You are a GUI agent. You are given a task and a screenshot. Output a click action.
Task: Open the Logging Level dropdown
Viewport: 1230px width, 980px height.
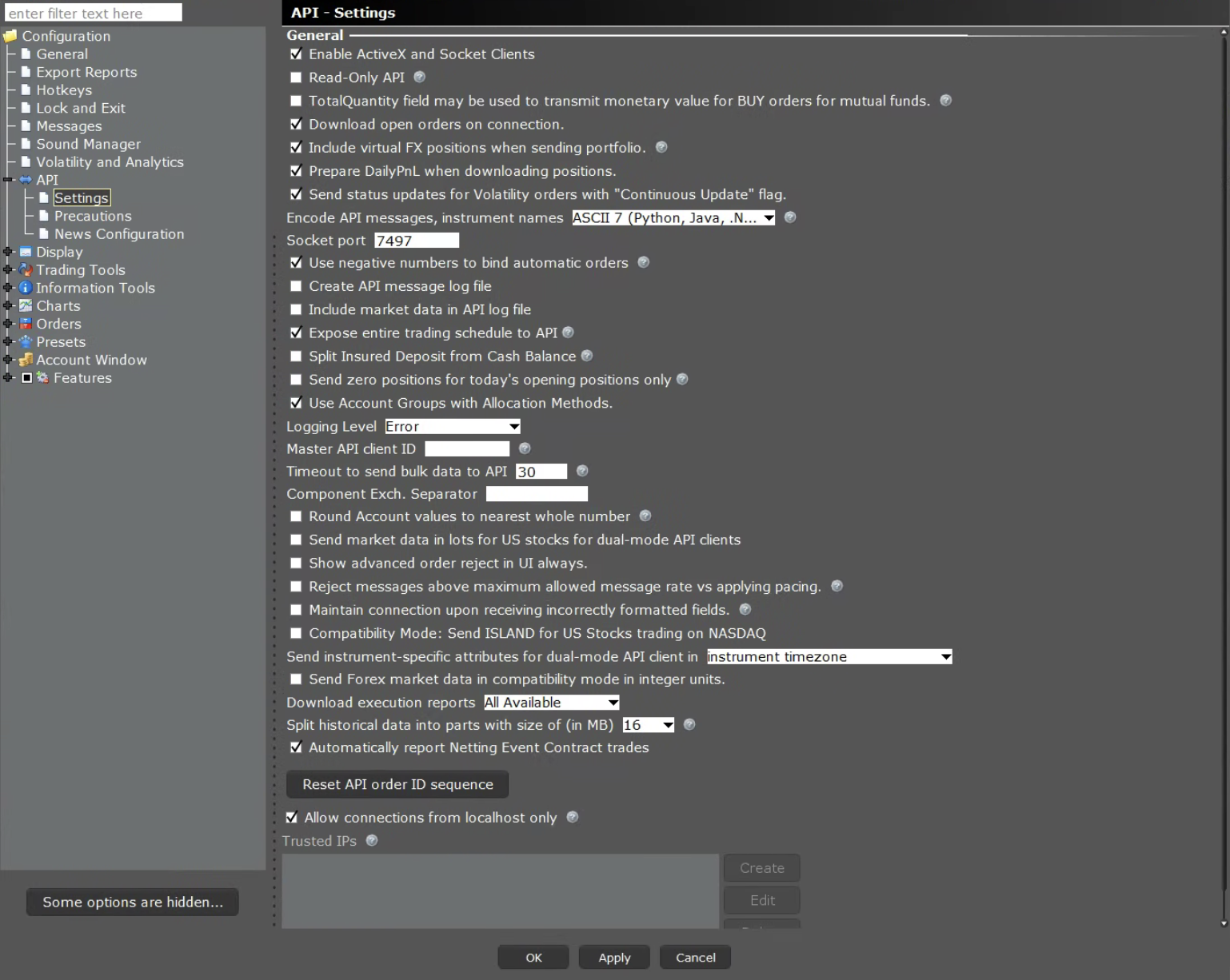pyautogui.click(x=453, y=427)
